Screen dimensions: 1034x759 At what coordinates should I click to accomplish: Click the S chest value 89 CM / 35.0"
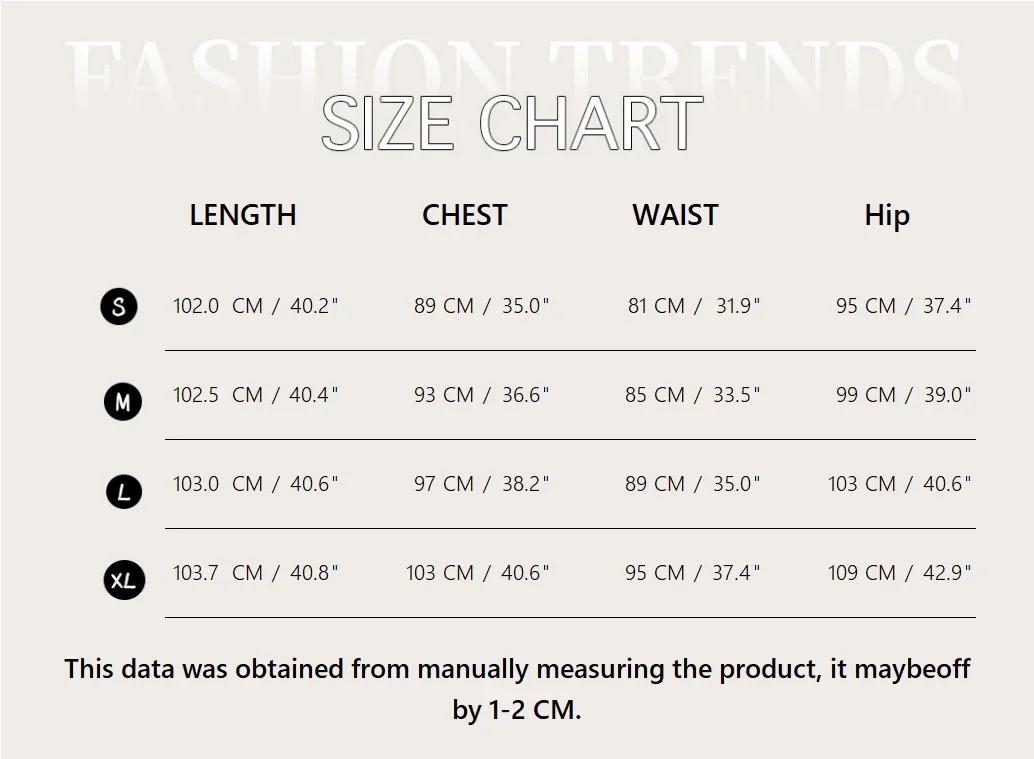pos(482,306)
